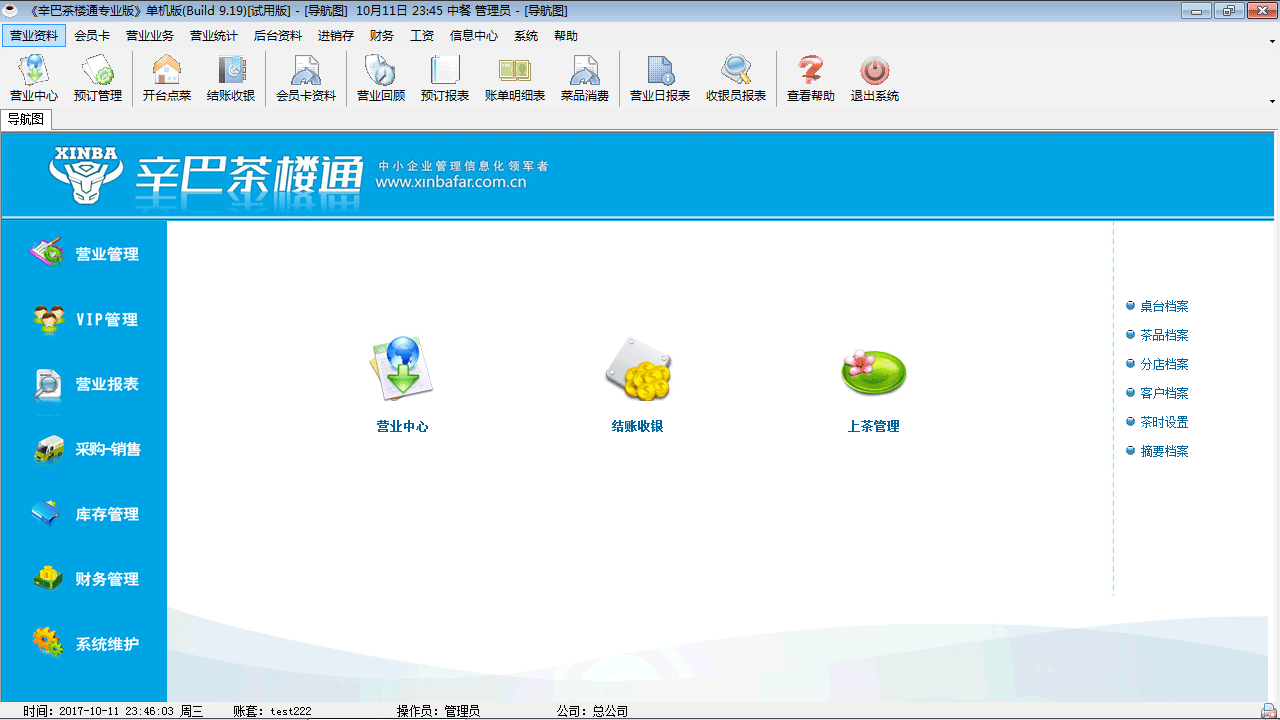Open 会员卡资料 toolbar icon
The width and height of the screenshot is (1280, 720).
coord(305,79)
